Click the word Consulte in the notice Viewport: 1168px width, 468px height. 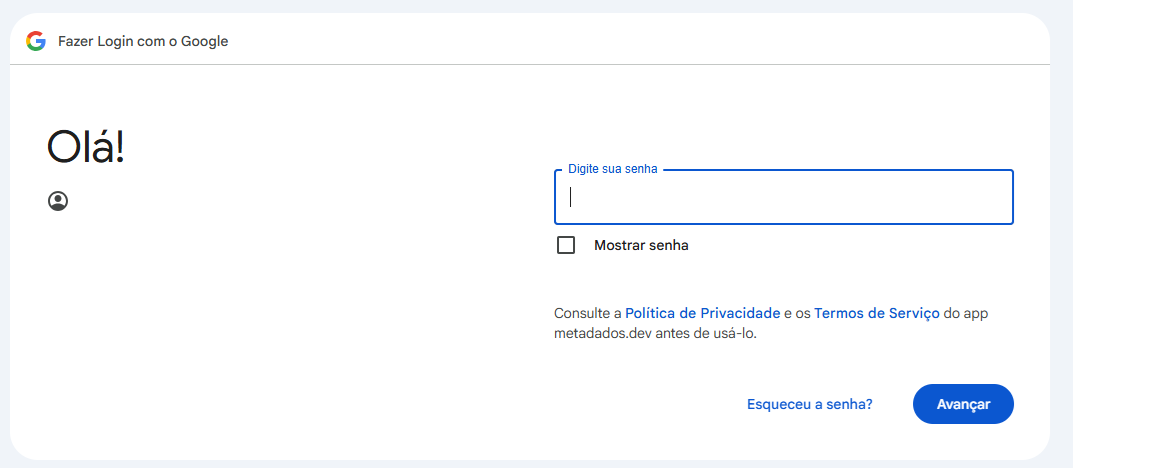tap(582, 313)
